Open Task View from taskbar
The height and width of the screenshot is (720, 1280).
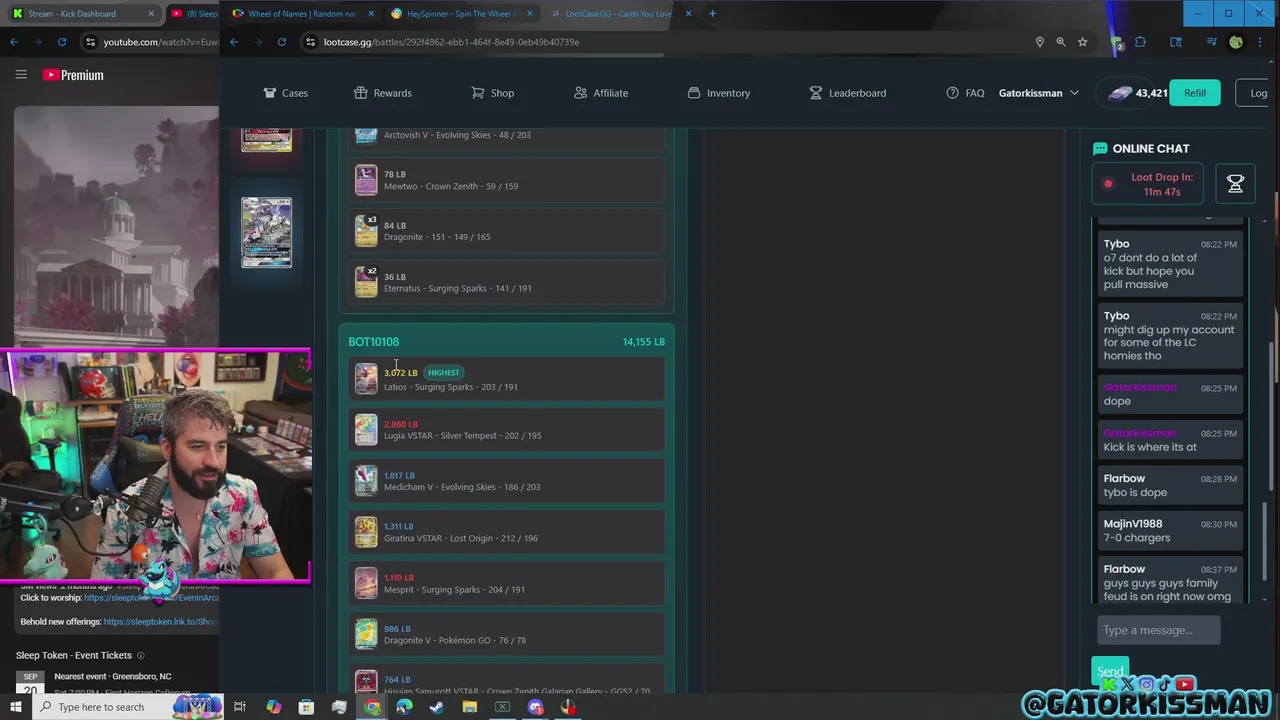coord(240,707)
